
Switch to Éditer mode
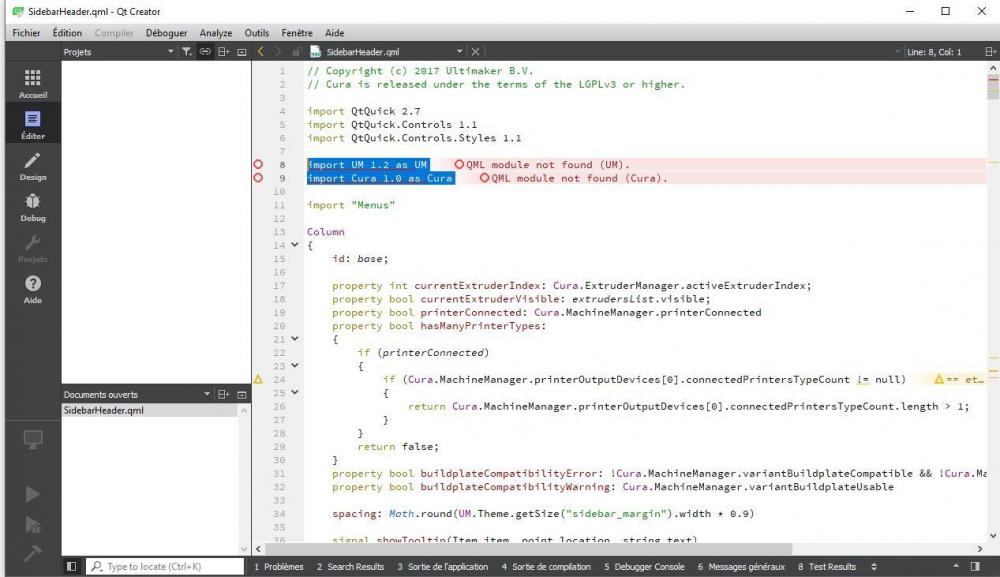(x=33, y=125)
